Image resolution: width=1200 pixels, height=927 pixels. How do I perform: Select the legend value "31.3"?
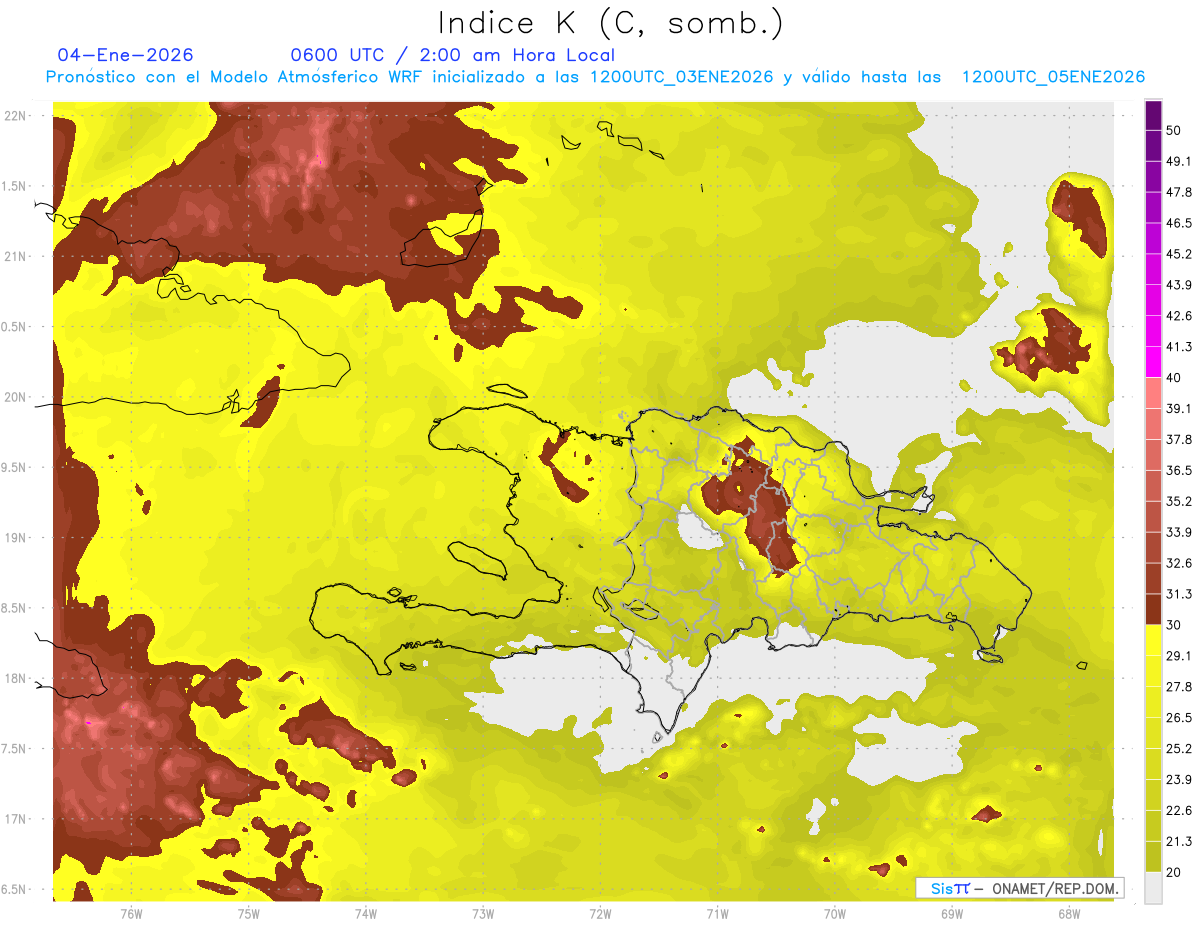tap(1178, 594)
